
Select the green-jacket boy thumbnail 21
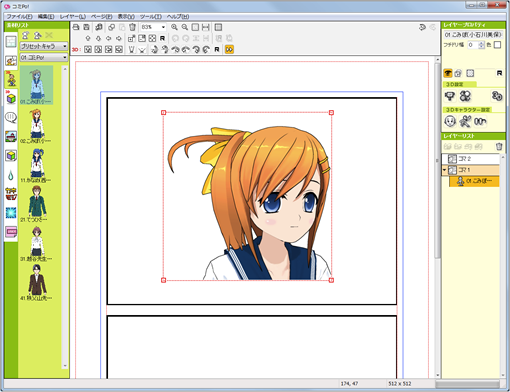pyautogui.click(x=36, y=204)
